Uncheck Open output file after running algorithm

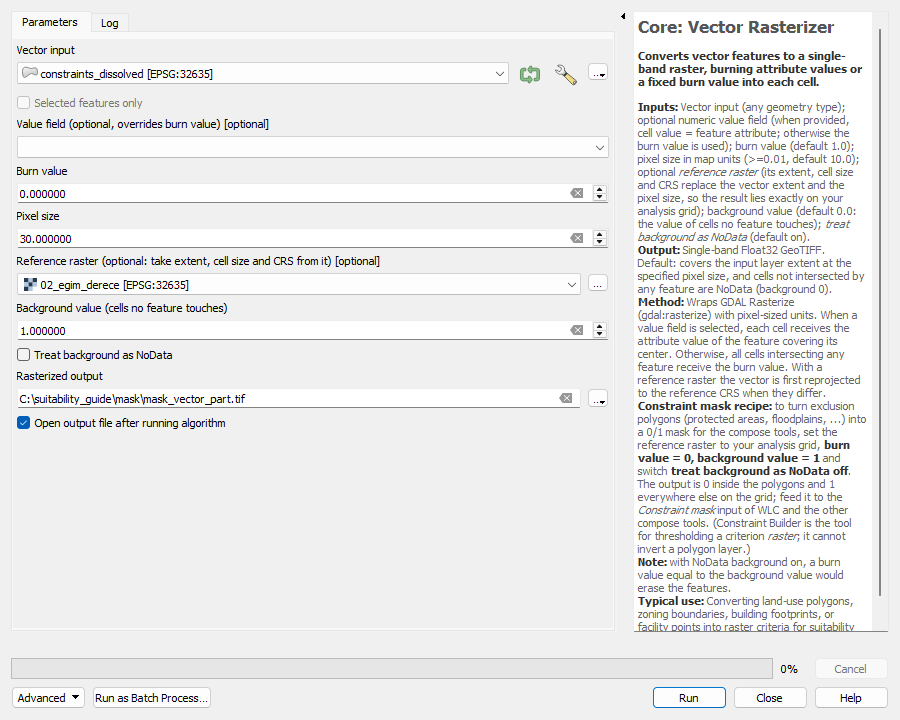click(x=24, y=423)
